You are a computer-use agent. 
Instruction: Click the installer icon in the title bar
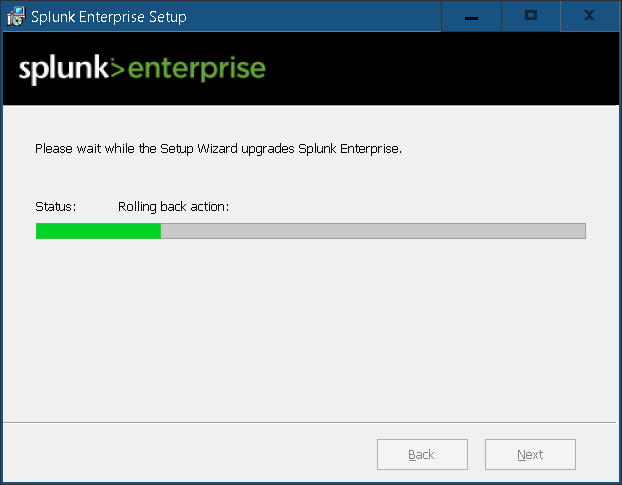(x=16, y=16)
